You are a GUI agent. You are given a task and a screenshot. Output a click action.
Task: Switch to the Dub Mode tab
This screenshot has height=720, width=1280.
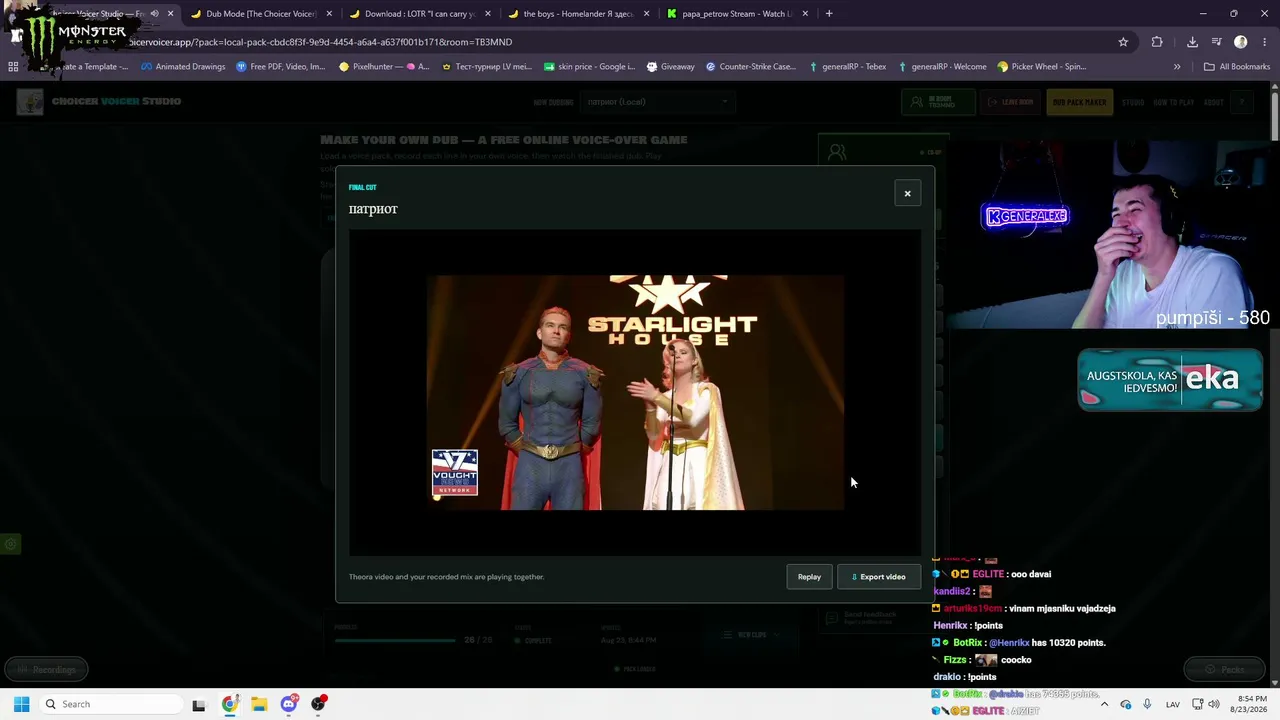(x=260, y=14)
